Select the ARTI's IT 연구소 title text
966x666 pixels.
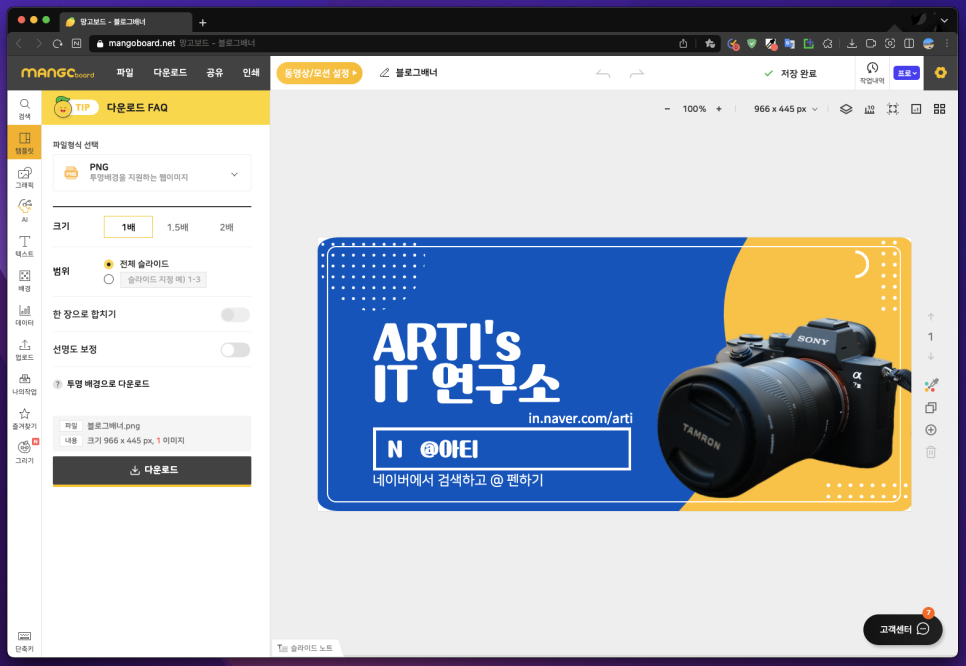[466, 362]
